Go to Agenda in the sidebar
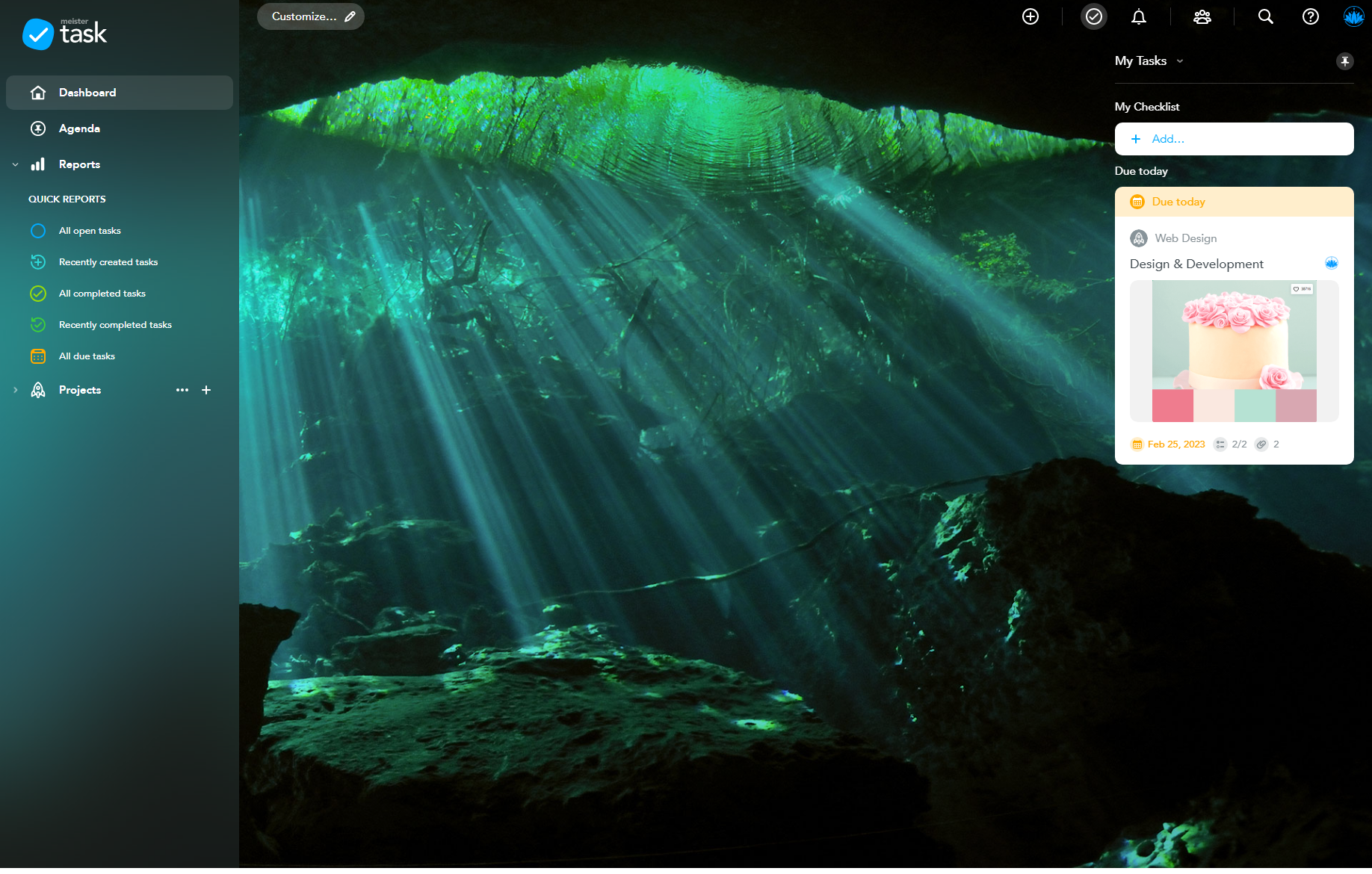Viewport: 1372px width, 874px height. click(79, 128)
